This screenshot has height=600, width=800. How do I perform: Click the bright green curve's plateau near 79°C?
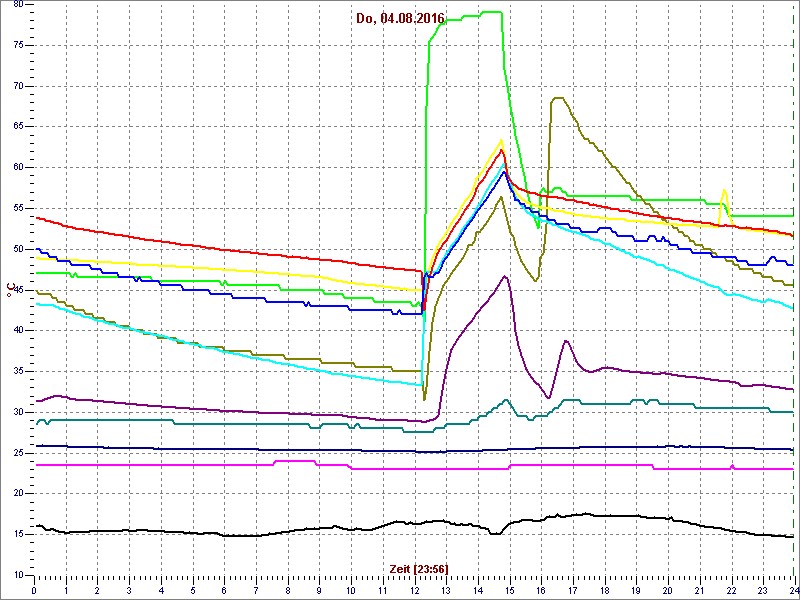(470, 14)
